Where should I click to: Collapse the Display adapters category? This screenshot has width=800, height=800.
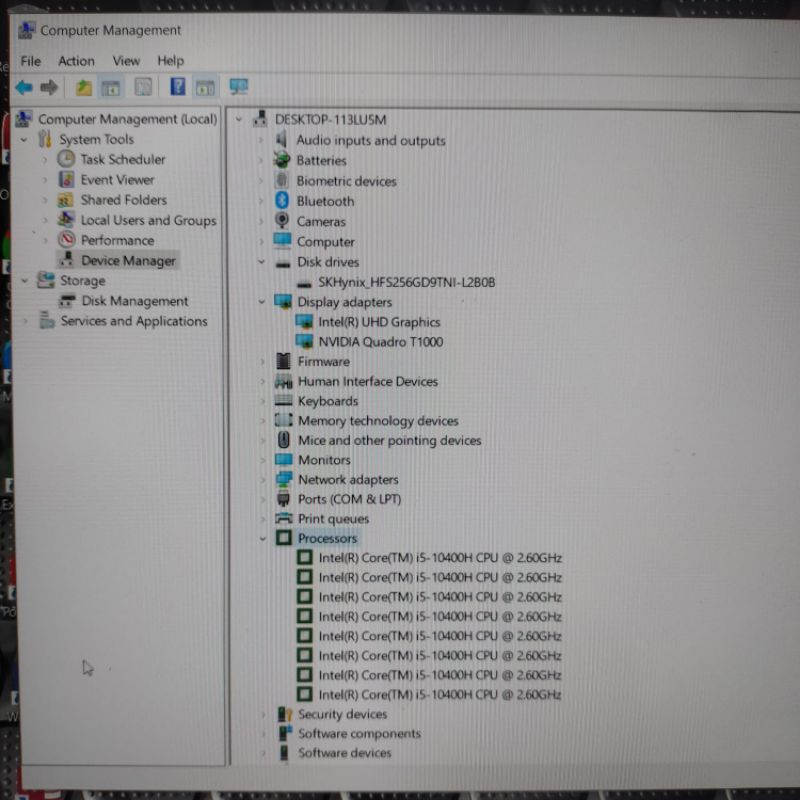coord(263,302)
